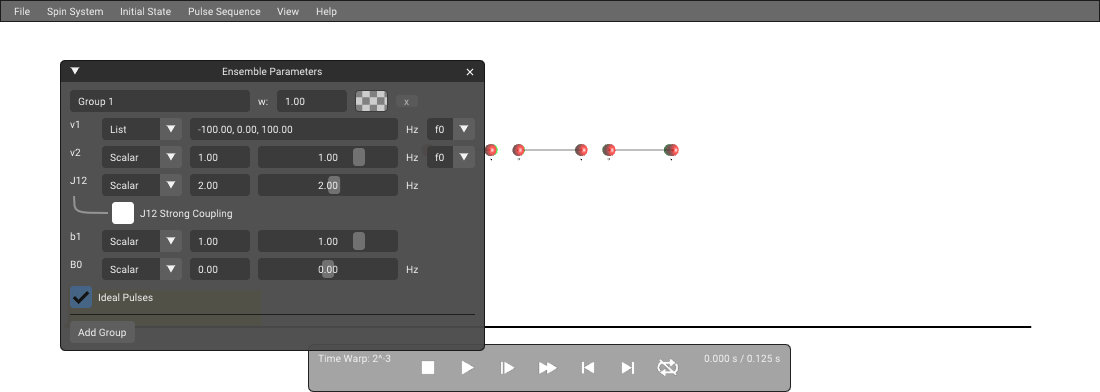Click the J12 slider handle
This screenshot has height=392, width=1100.
pyautogui.click(x=334, y=185)
